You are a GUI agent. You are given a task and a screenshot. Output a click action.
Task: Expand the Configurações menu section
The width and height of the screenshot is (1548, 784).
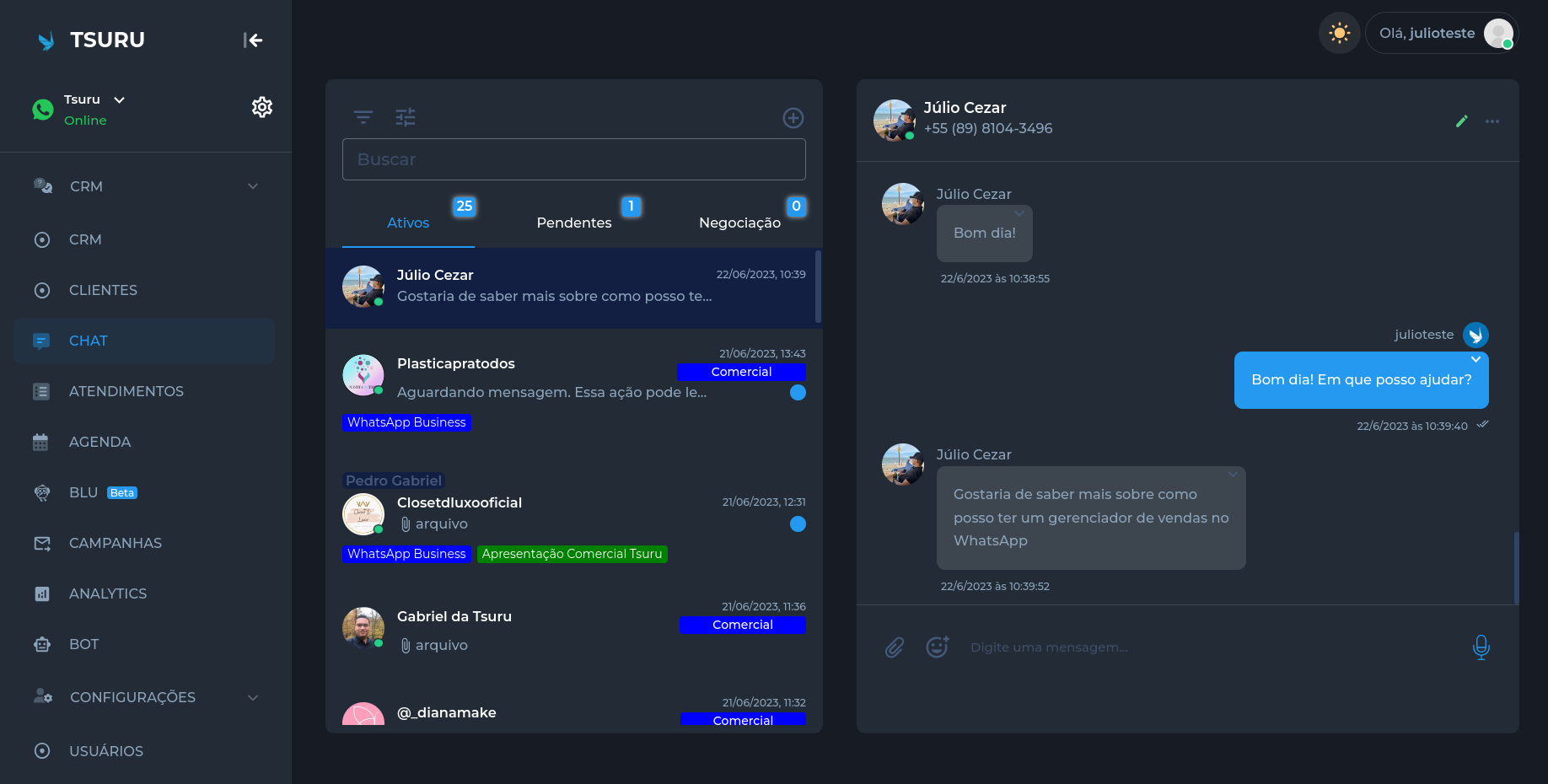[x=253, y=697]
